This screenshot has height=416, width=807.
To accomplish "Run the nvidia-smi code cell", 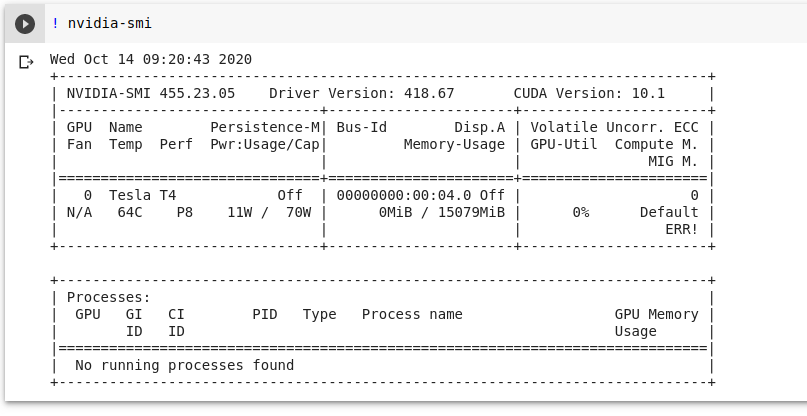I will point(26,23).
